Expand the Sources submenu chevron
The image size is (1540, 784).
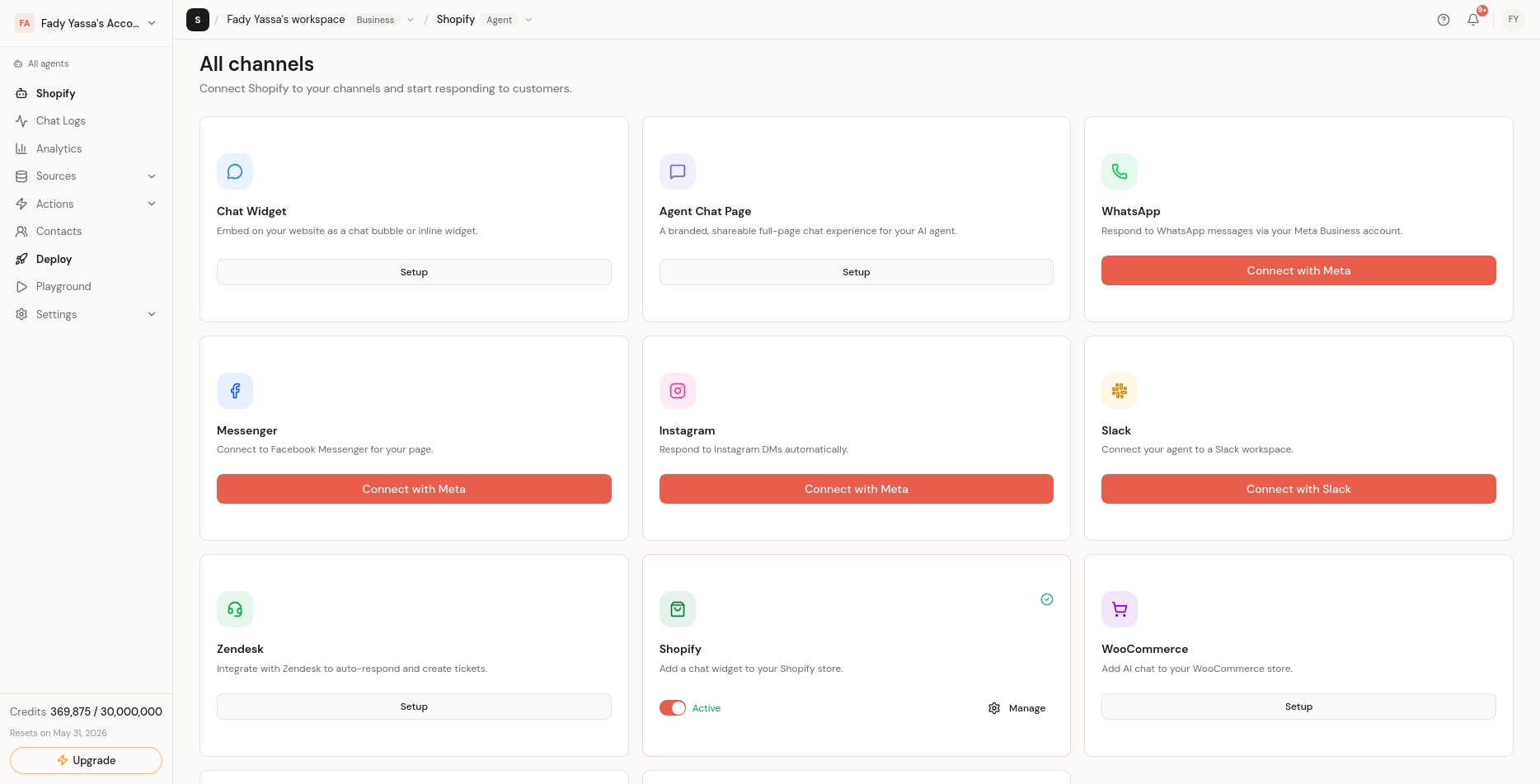pos(152,176)
